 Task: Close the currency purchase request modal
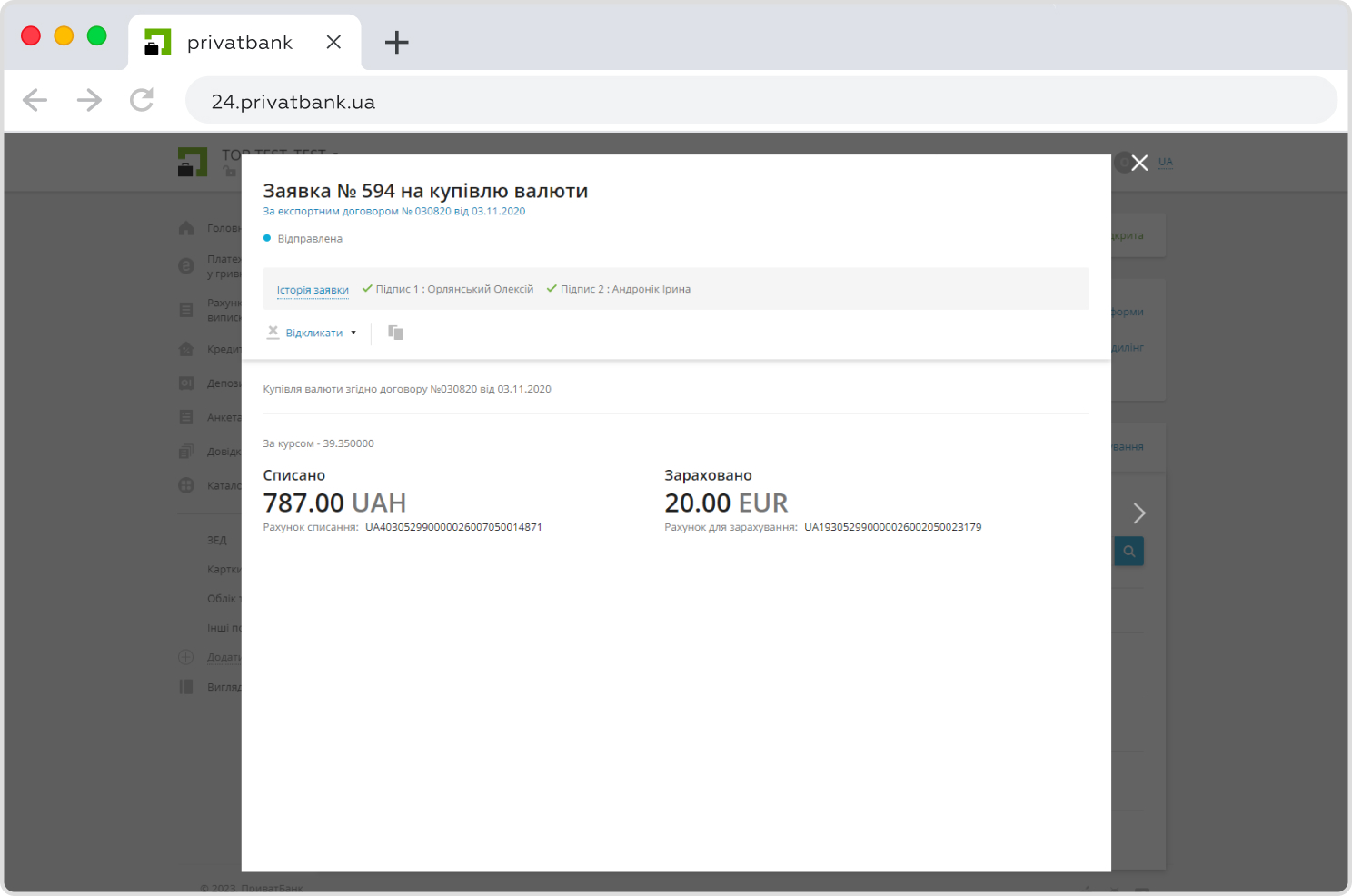(x=1139, y=163)
